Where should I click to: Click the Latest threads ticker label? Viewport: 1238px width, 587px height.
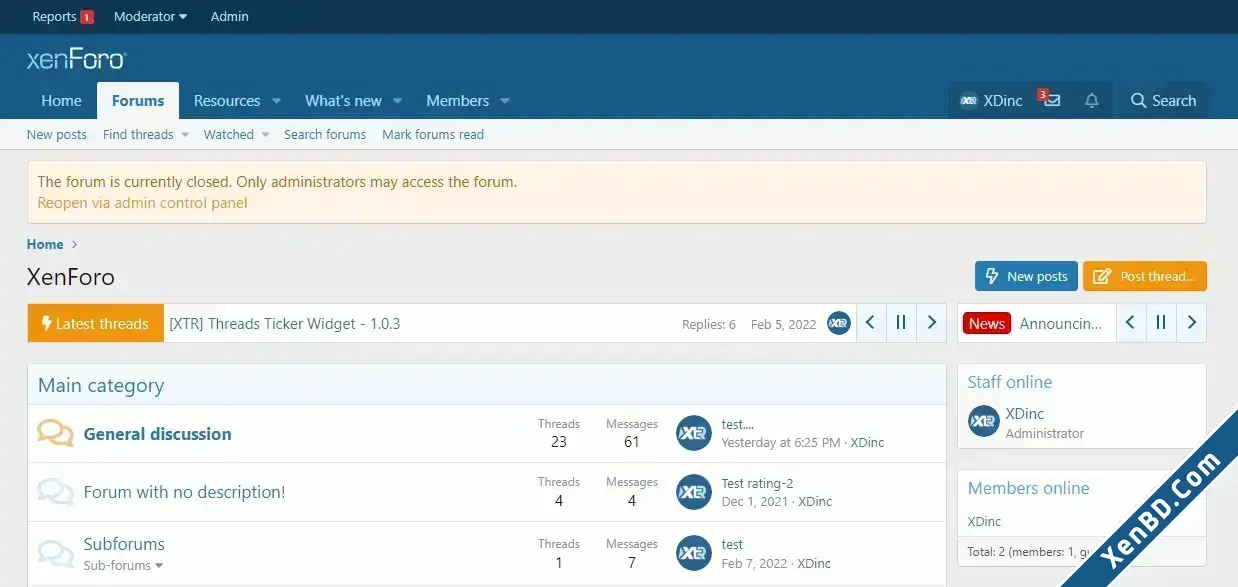(x=95, y=323)
